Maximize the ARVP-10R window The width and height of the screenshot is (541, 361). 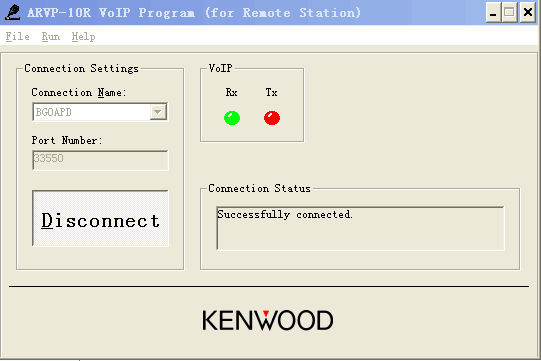point(509,13)
